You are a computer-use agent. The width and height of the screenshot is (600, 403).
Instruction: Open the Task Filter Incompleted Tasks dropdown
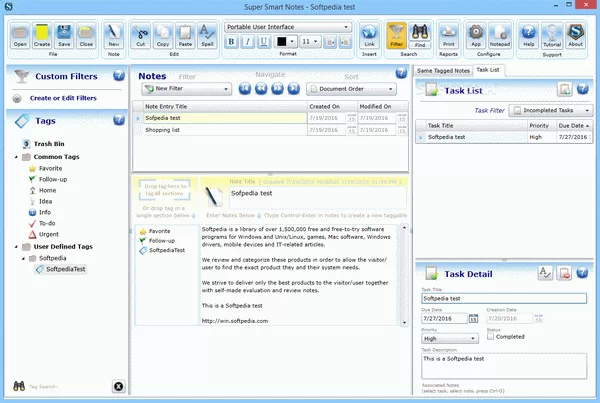click(548, 109)
